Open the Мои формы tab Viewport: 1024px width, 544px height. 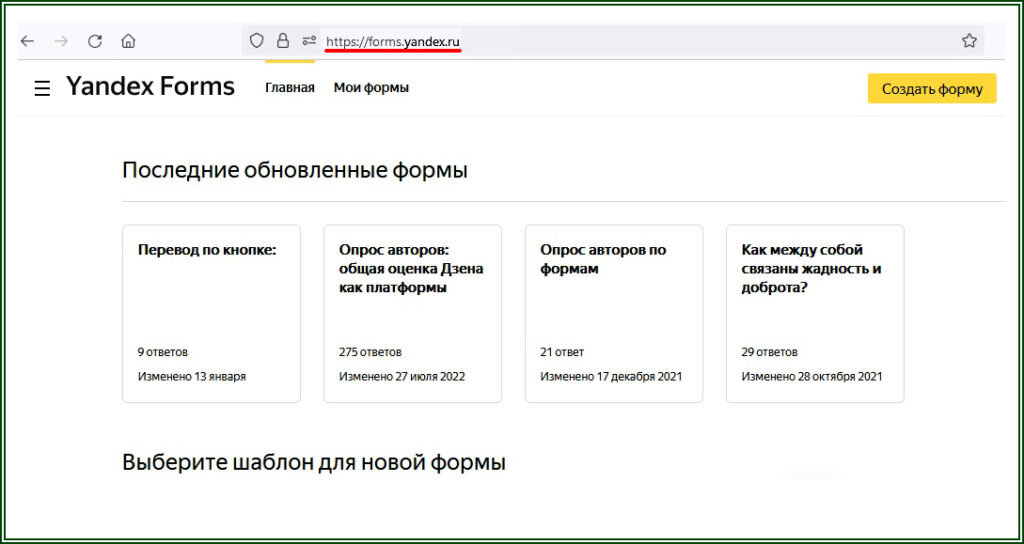tap(371, 88)
